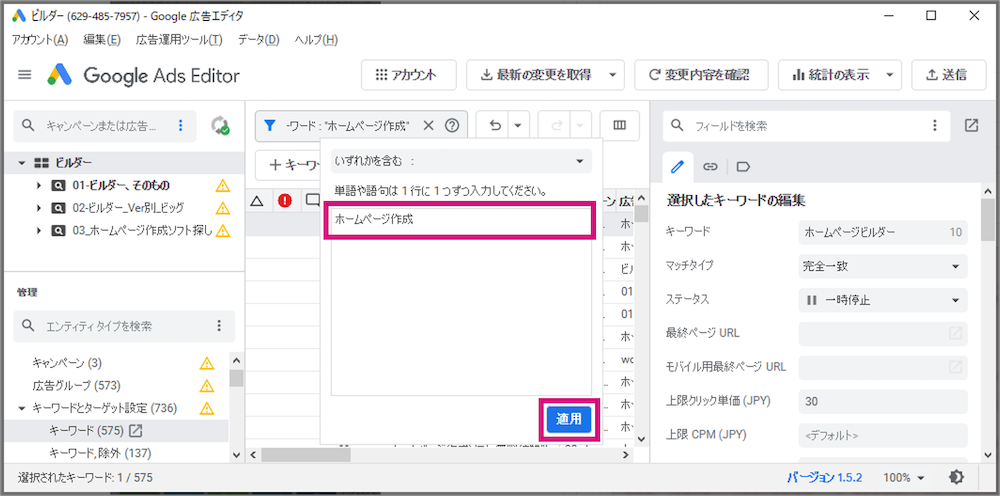The height and width of the screenshot is (496, 1000).
Task: Click the undo arrow button
Action: coord(495,126)
